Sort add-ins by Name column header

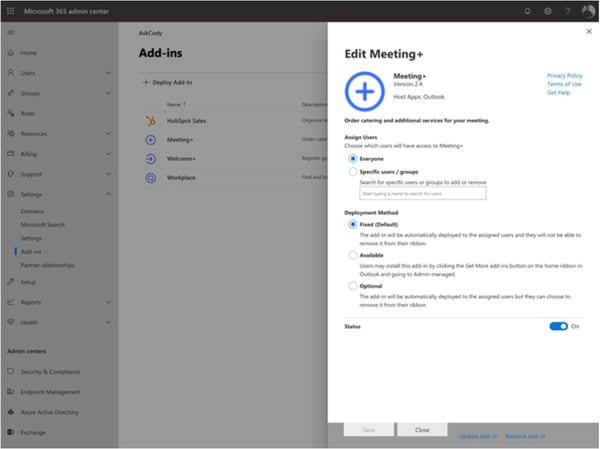(x=176, y=104)
